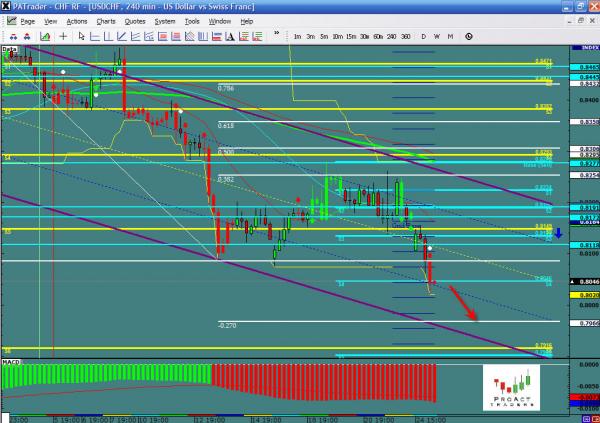The image size is (600, 423).
Task: Switch chart to Daily (D) timeframe
Action: [424, 37]
